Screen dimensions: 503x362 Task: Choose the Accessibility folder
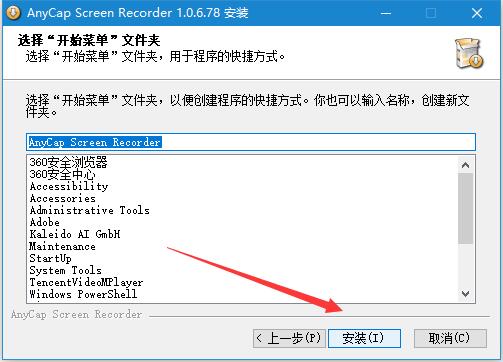69,186
